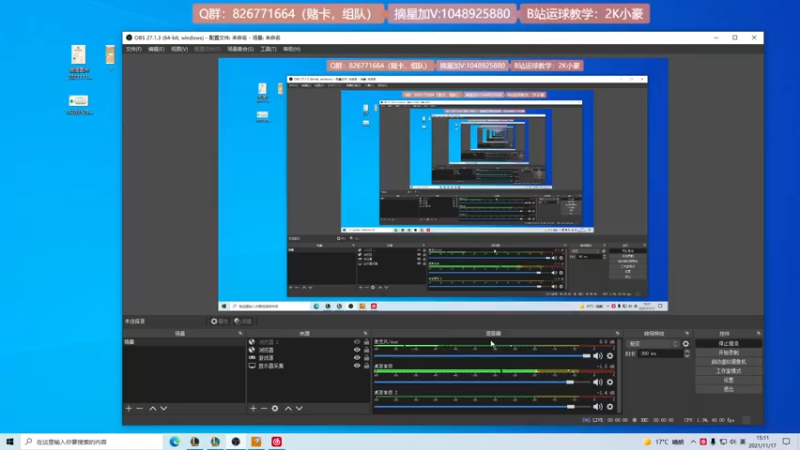Undock the Scene Transitions panel
This screenshot has height=450, width=800.
pos(687,333)
